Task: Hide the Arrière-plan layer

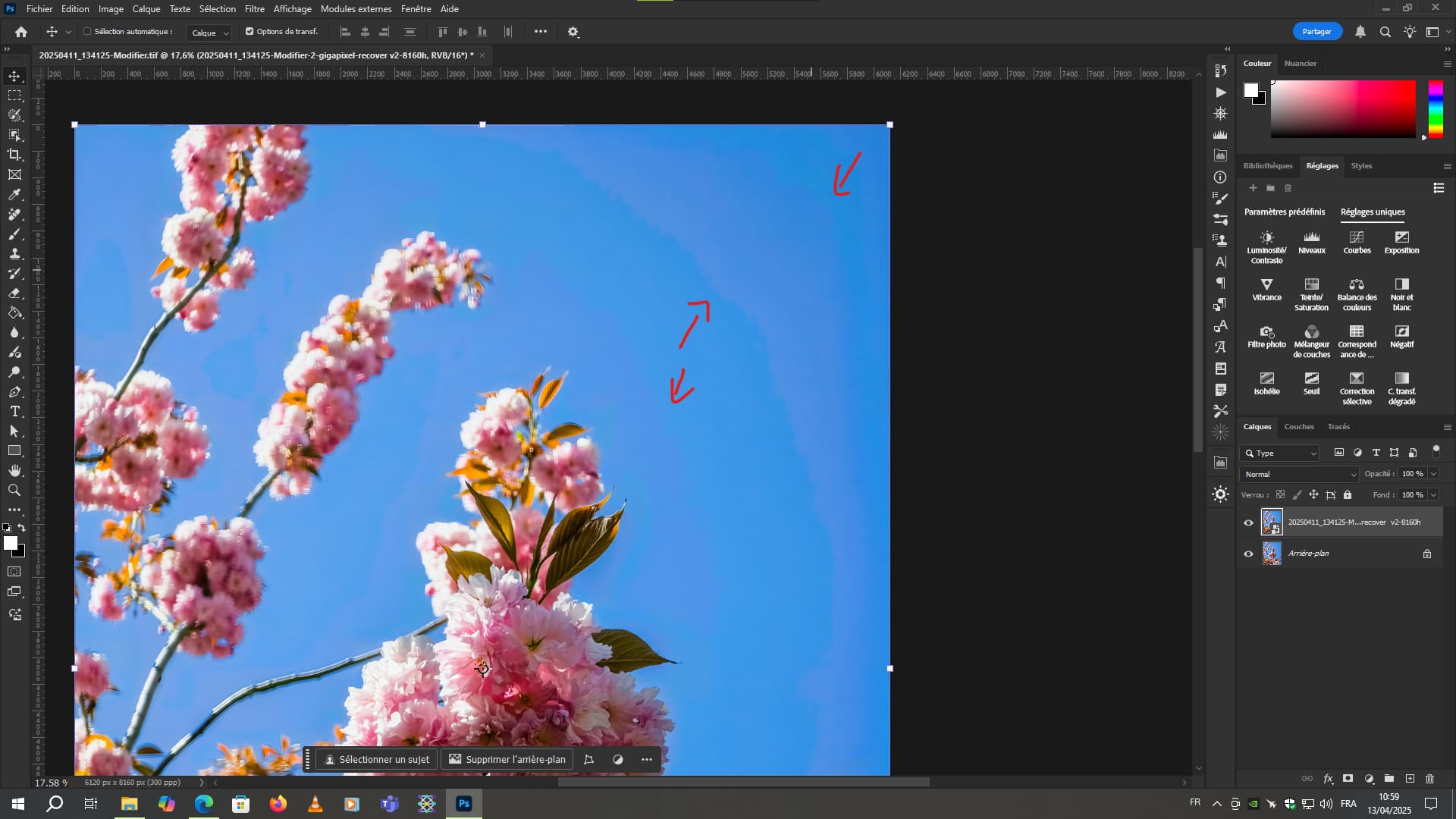Action: click(1248, 554)
